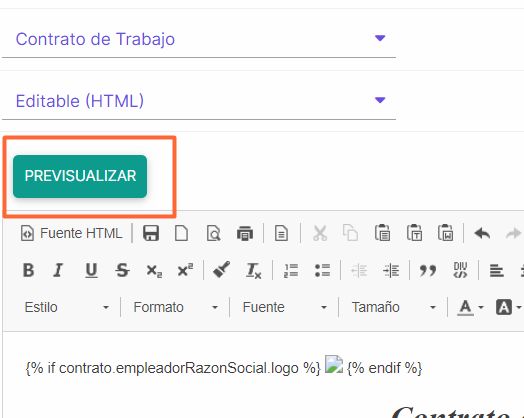Open the Contrato de Trabajo dropdown
Screen dimensions: 524x418
[199, 39]
